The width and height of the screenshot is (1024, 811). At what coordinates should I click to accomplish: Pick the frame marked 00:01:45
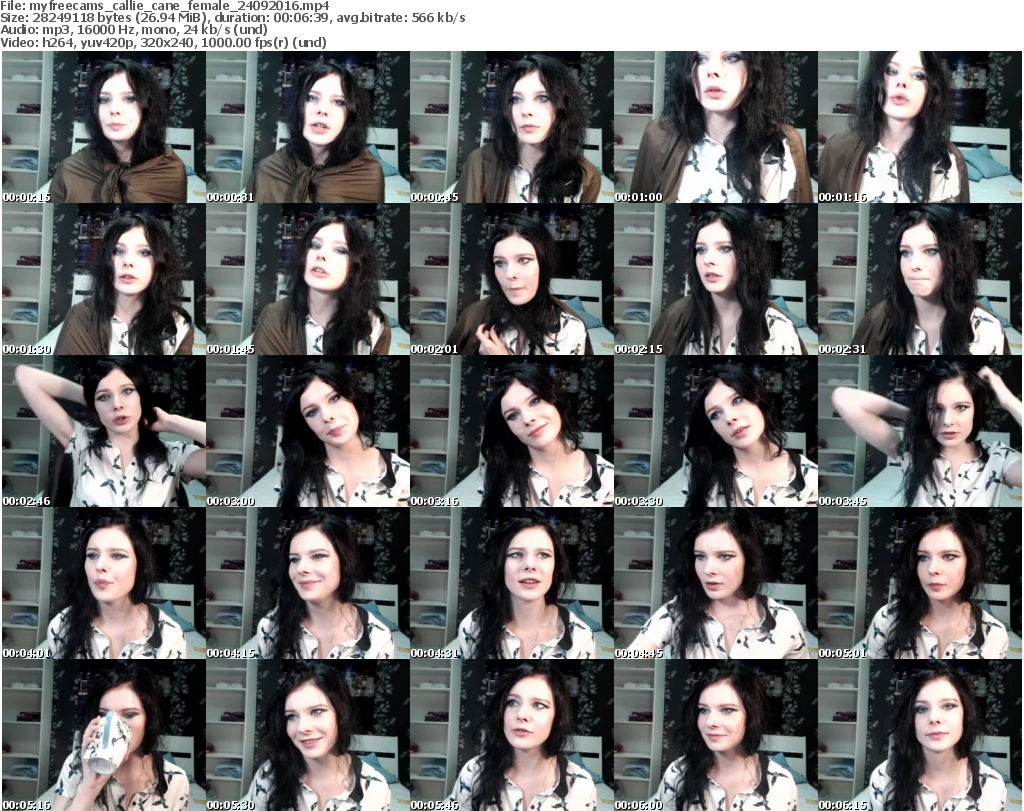[x=308, y=279]
